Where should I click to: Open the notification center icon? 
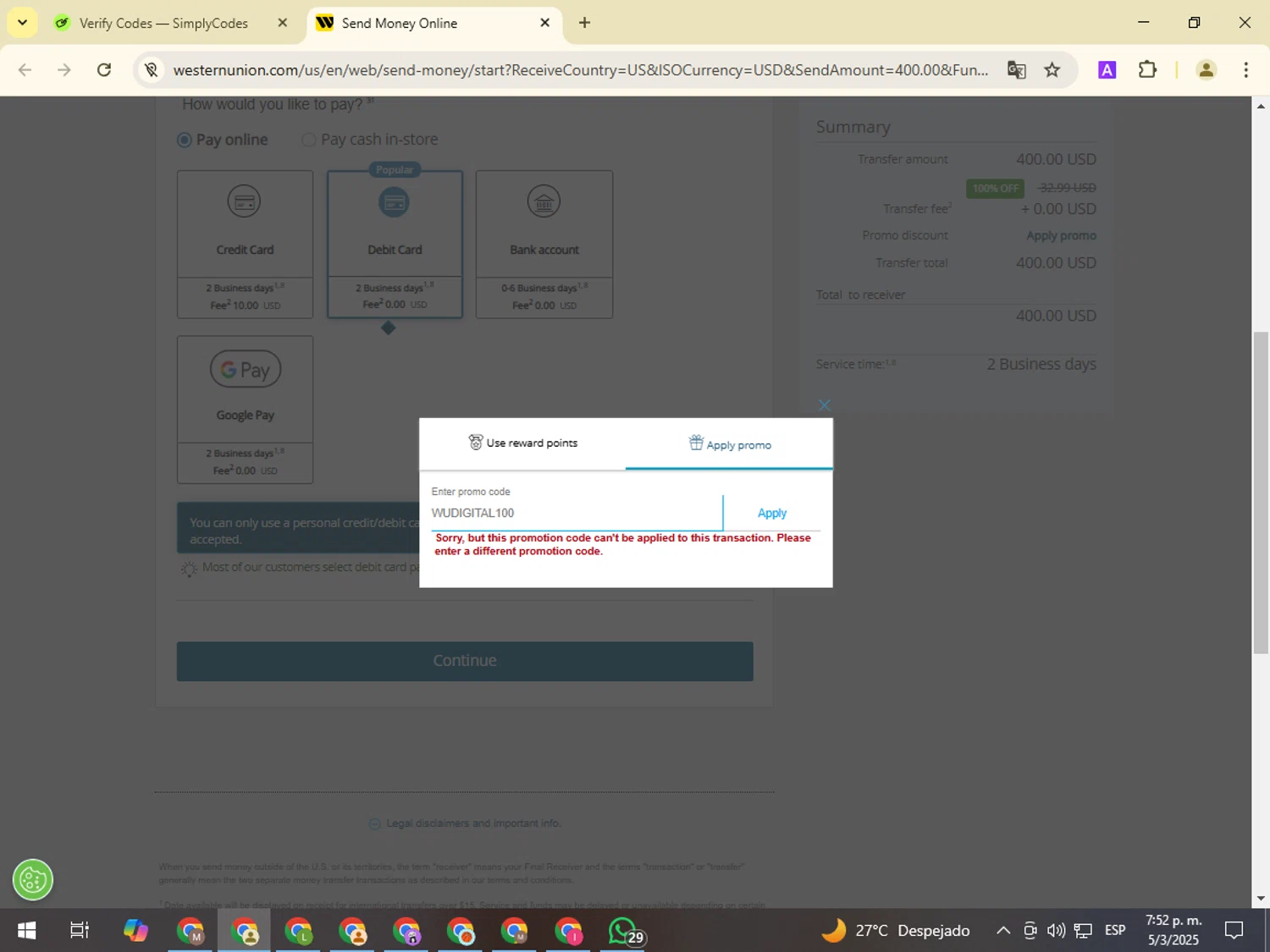tap(1234, 931)
